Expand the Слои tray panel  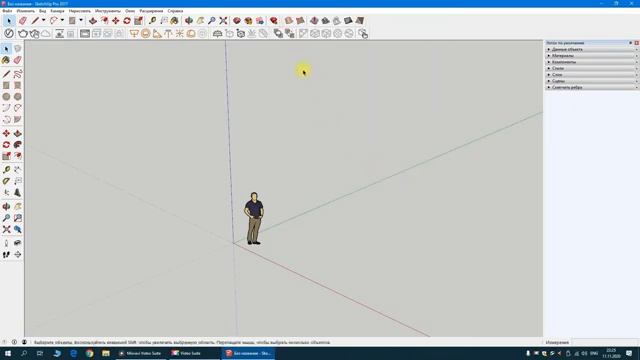(592, 75)
